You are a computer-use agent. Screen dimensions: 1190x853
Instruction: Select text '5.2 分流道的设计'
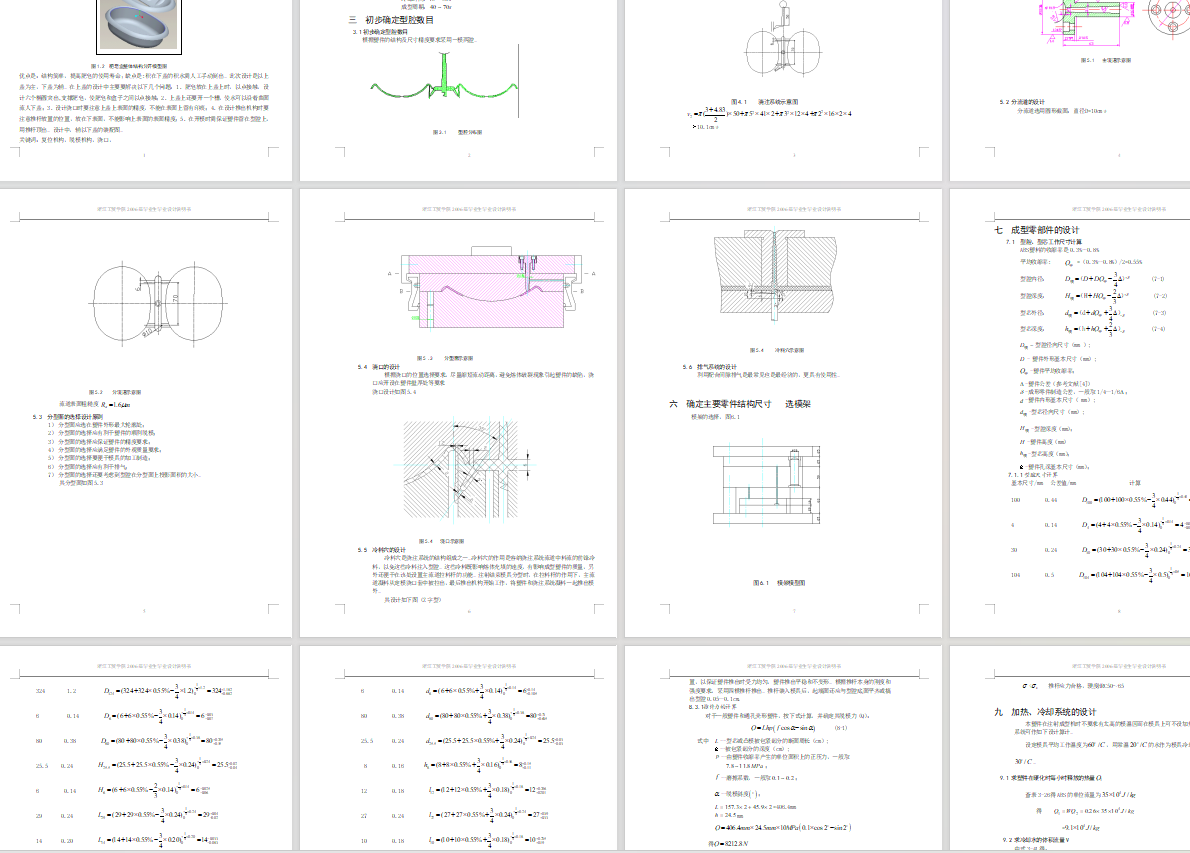point(1022,102)
